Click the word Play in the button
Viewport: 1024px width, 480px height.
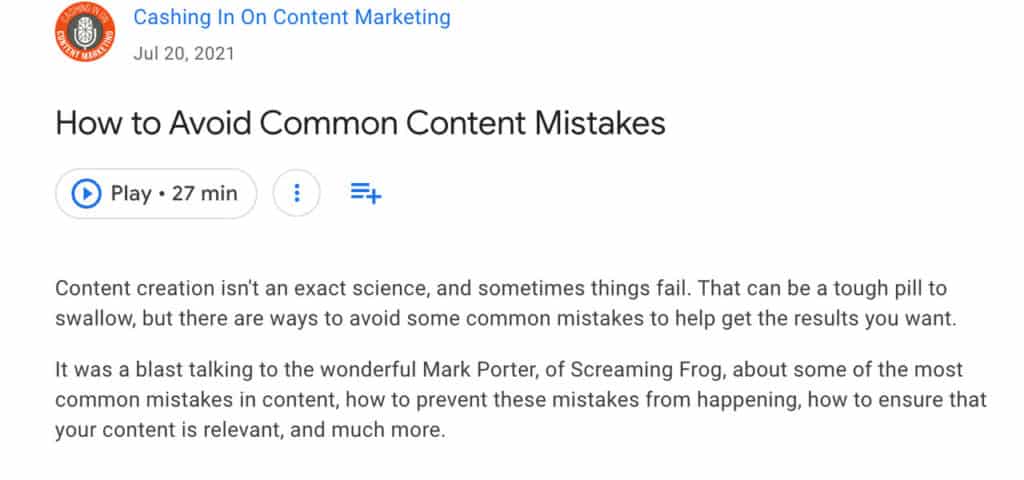[x=131, y=193]
